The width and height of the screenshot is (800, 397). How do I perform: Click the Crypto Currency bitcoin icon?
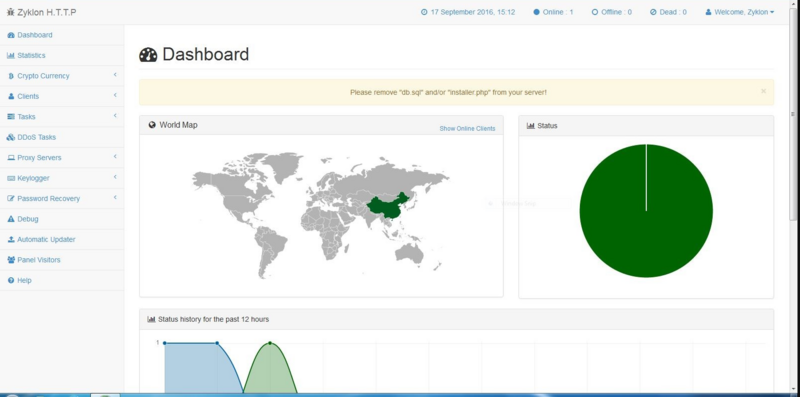(11, 76)
